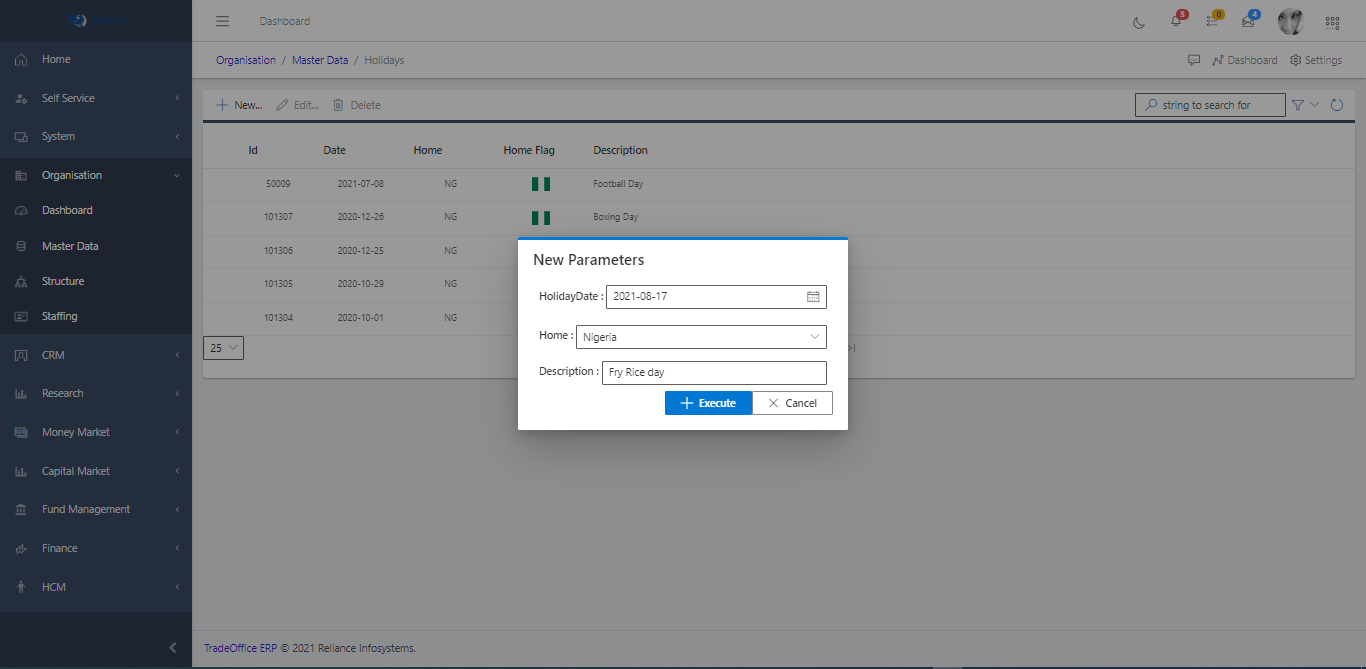
Task: Toggle dark mode moon icon
Action: [1139, 22]
